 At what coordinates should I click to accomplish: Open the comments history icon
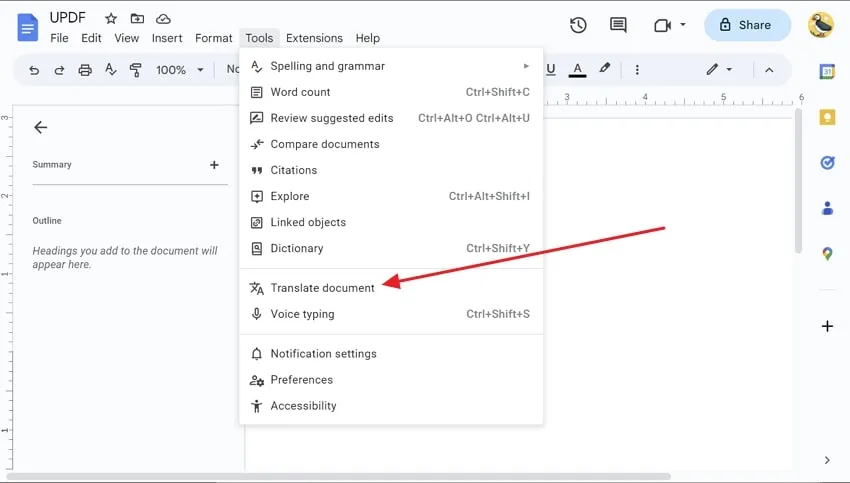[618, 25]
